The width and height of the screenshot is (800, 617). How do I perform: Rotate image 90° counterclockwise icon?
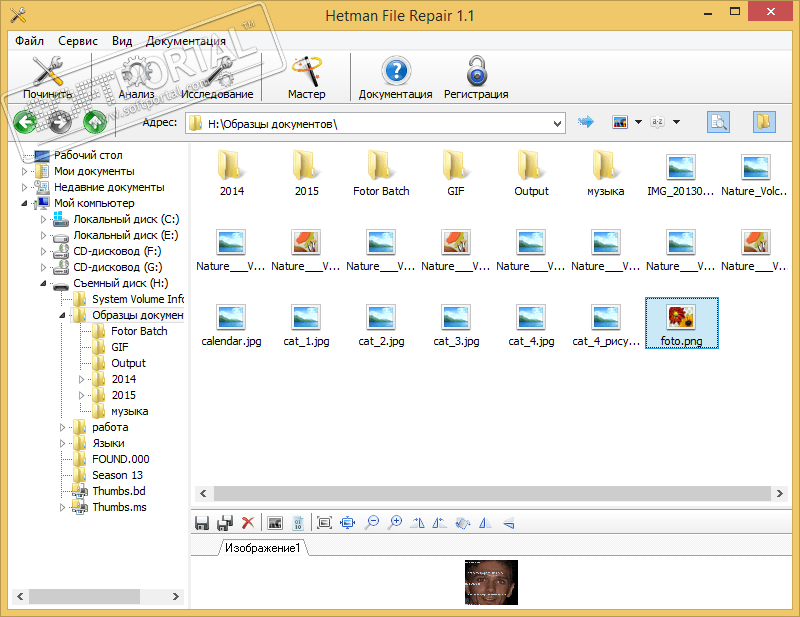pos(439,523)
